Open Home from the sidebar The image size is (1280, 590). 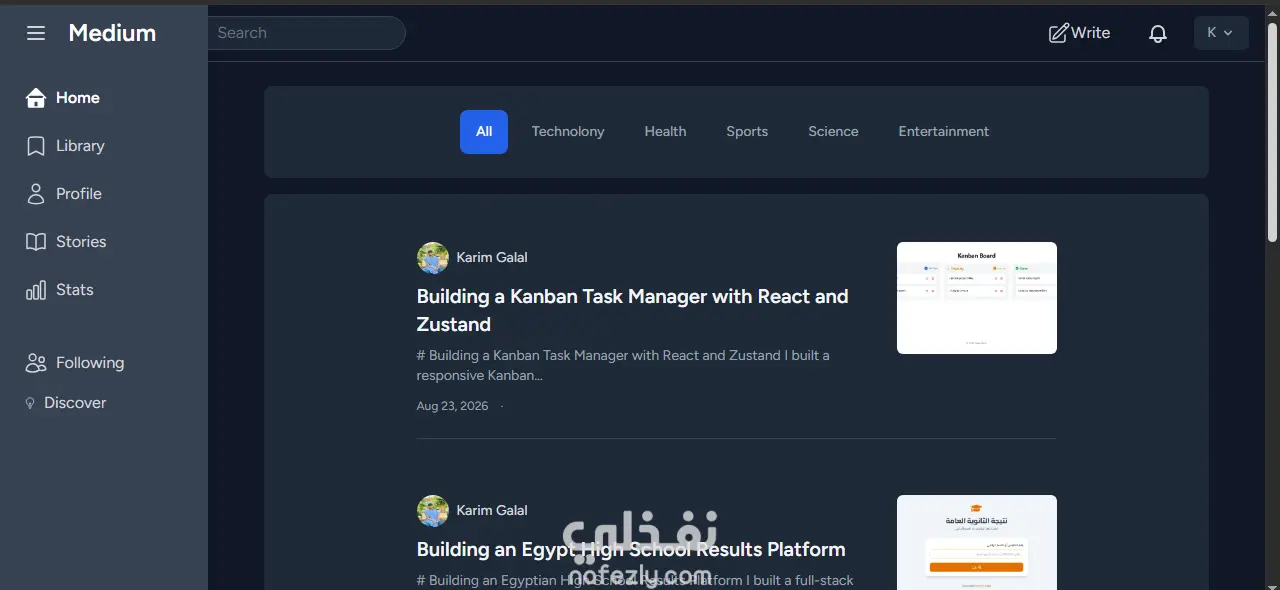[63, 98]
